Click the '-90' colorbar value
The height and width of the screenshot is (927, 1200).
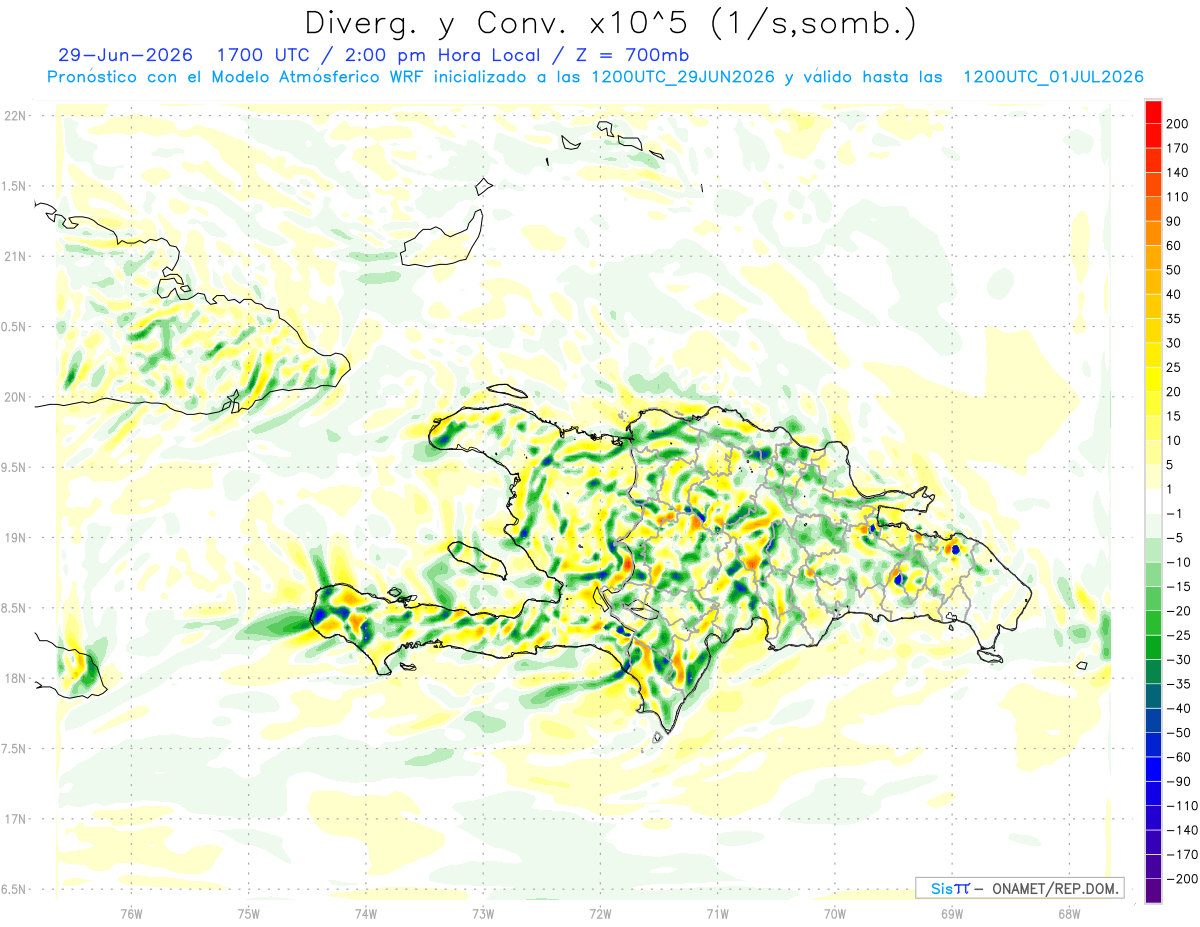[1178, 782]
